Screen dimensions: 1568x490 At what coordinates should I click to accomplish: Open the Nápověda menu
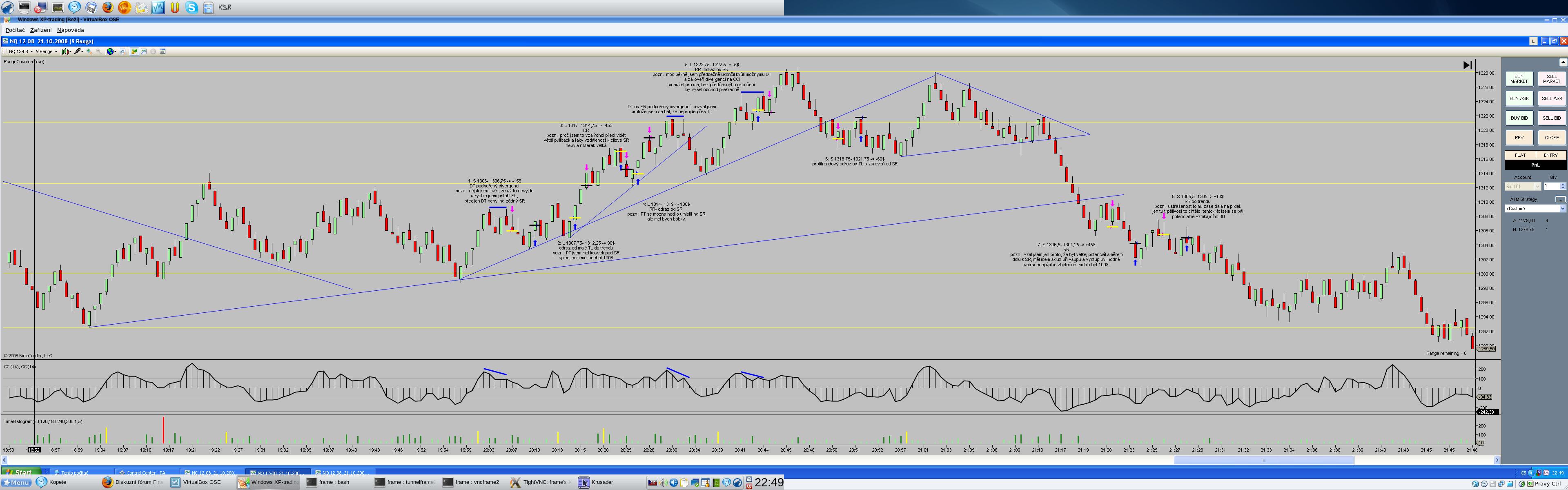coord(71,30)
